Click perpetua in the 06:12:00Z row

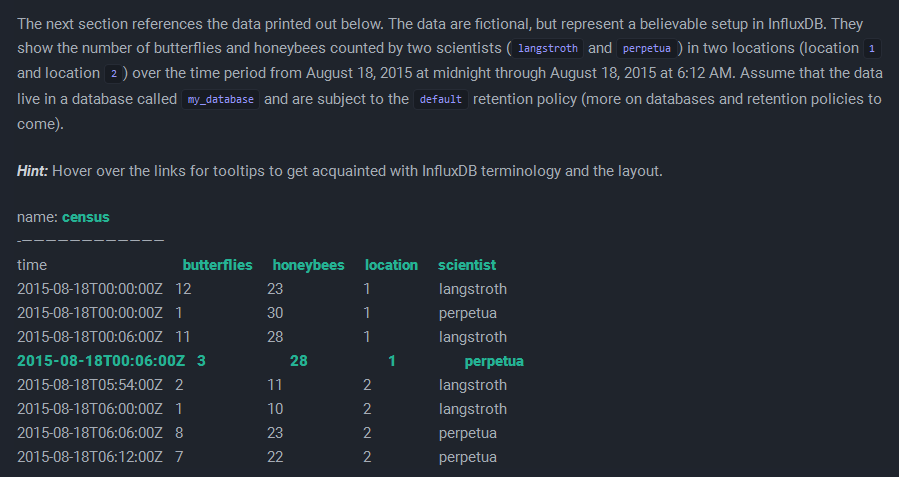(x=468, y=458)
